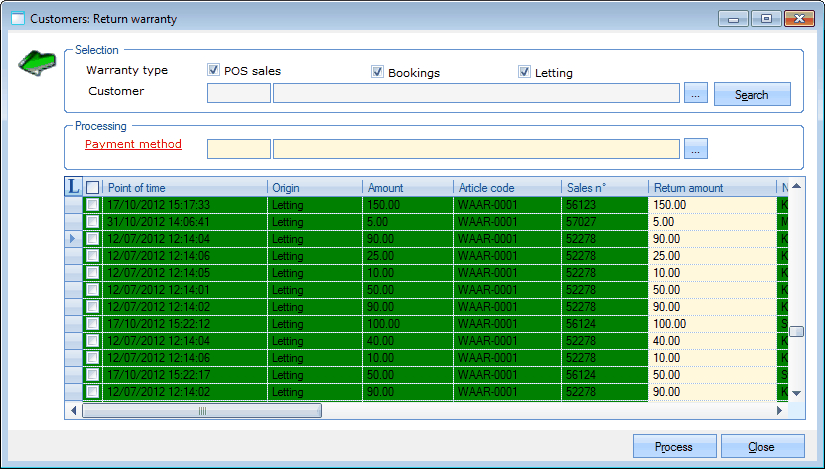The height and width of the screenshot is (469, 825).
Task: Tick the select-all checkbox in grid header
Action: [x=93, y=187]
